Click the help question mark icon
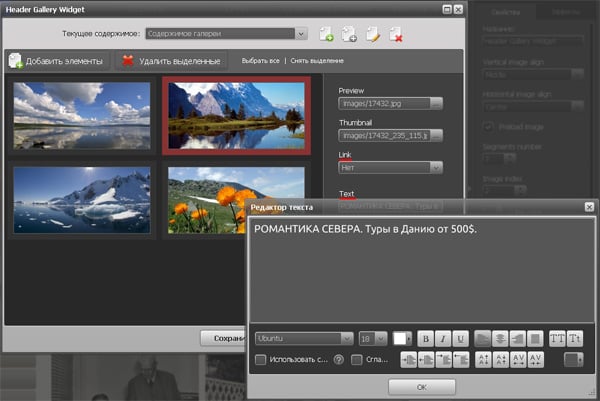The width and height of the screenshot is (600, 401). (339, 360)
